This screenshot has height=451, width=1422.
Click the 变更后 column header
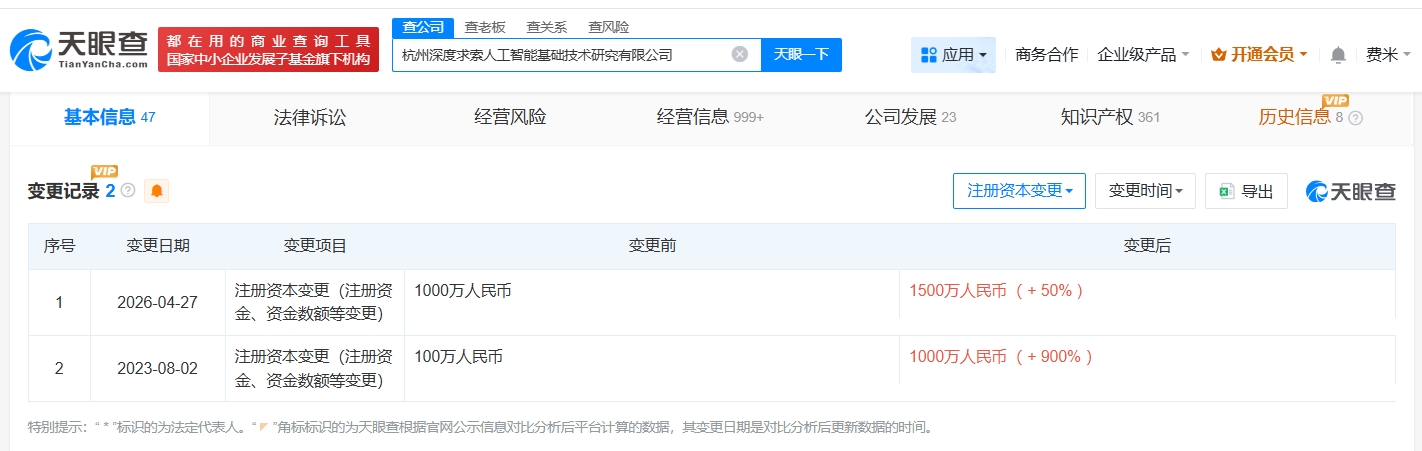point(1147,246)
